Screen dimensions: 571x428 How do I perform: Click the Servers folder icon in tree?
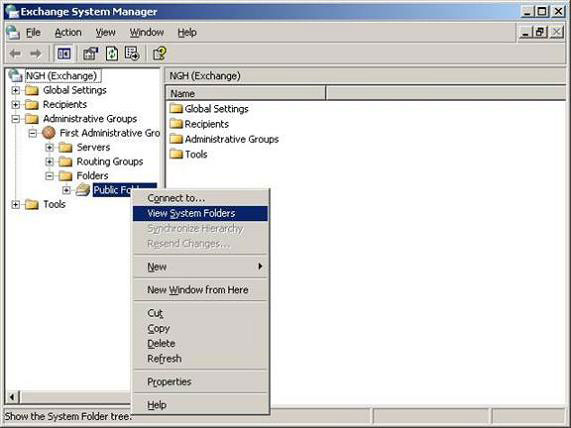coord(65,148)
